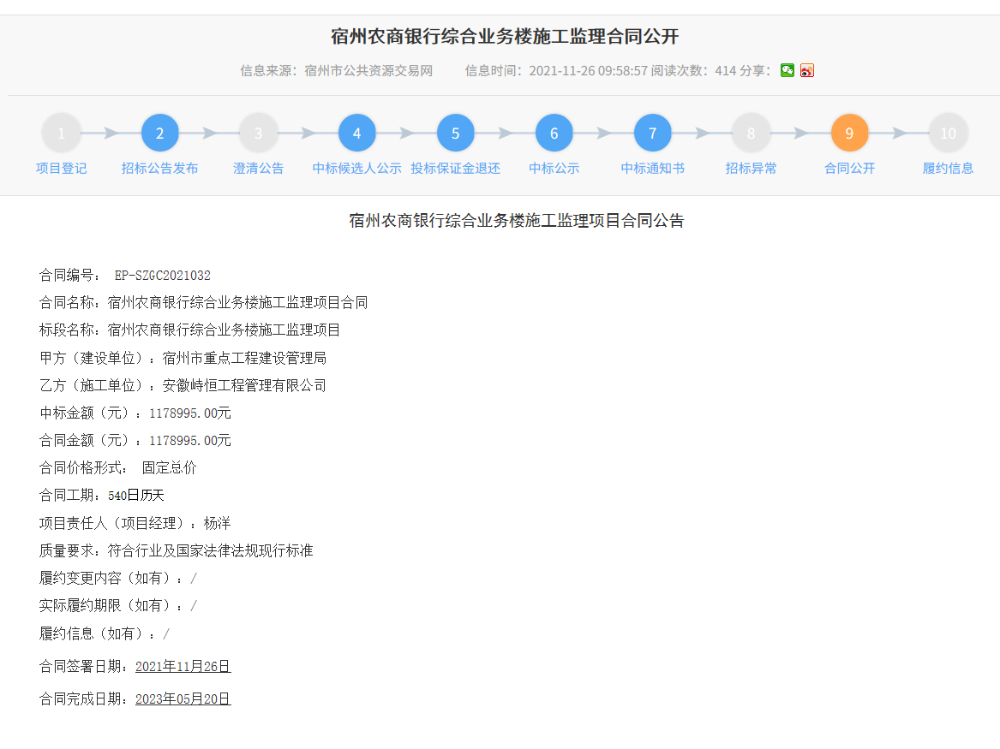Click step 3 circle 澄清公告
Screen dimensions: 1000x749
pyautogui.click(x=258, y=133)
